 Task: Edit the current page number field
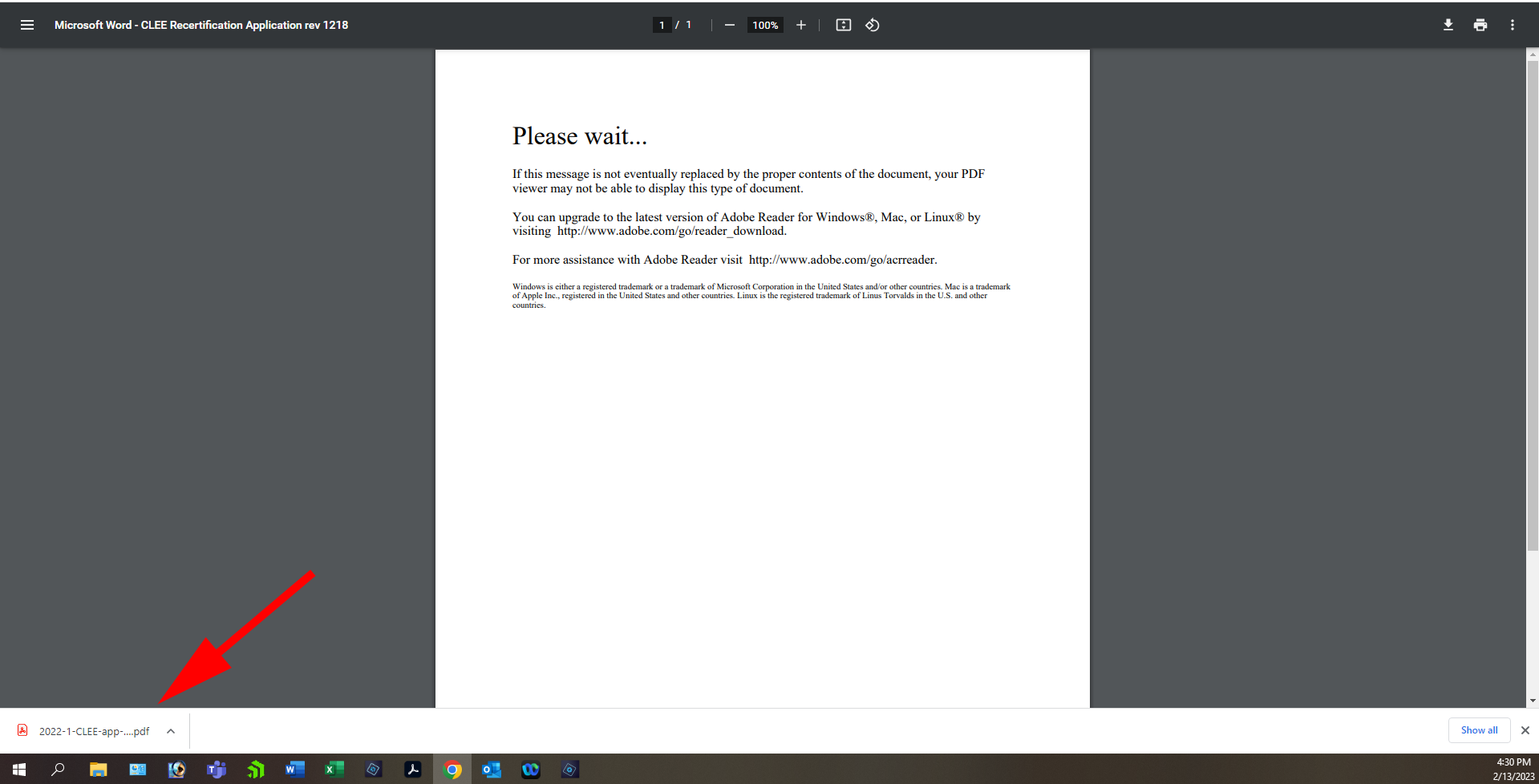(662, 25)
